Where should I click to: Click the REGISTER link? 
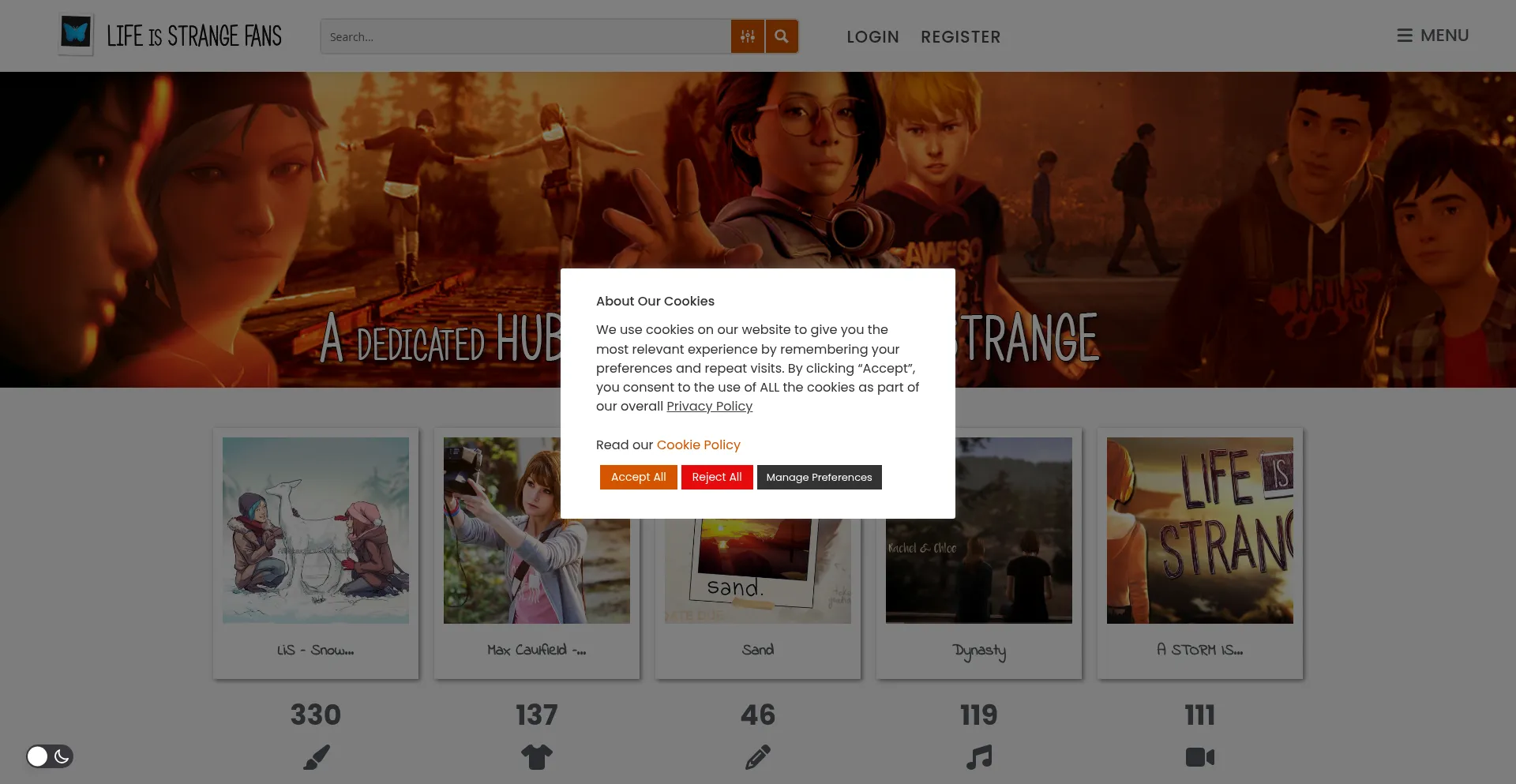[960, 36]
